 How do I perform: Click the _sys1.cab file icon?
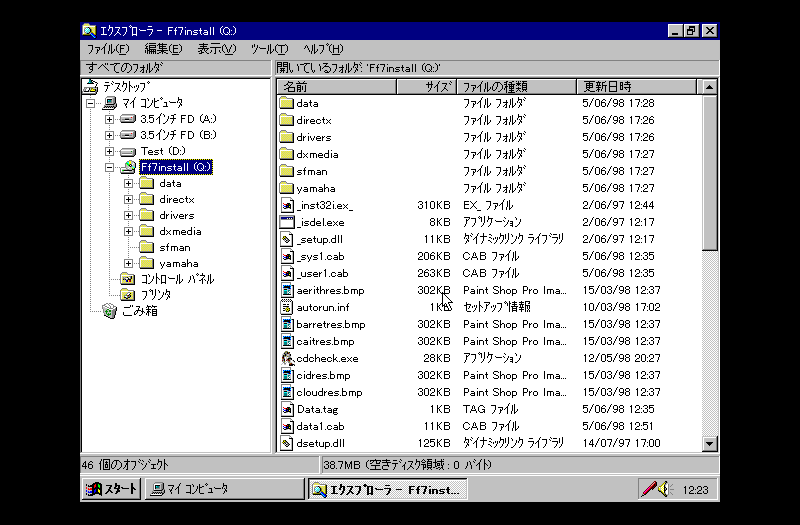287,256
